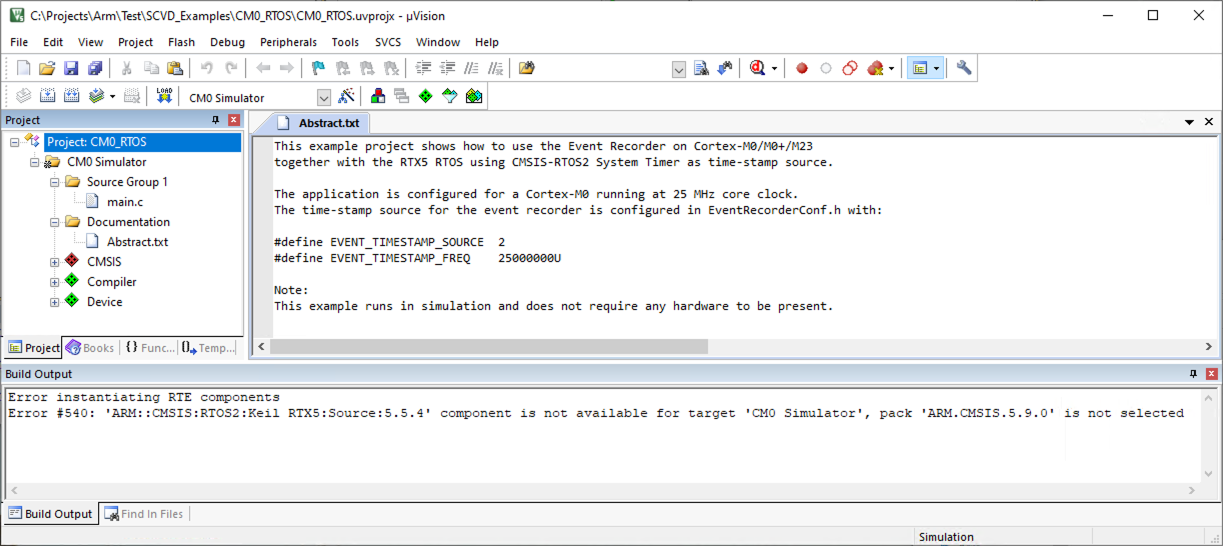Click the Find in Files icon
This screenshot has width=1223, height=546.
coord(702,68)
